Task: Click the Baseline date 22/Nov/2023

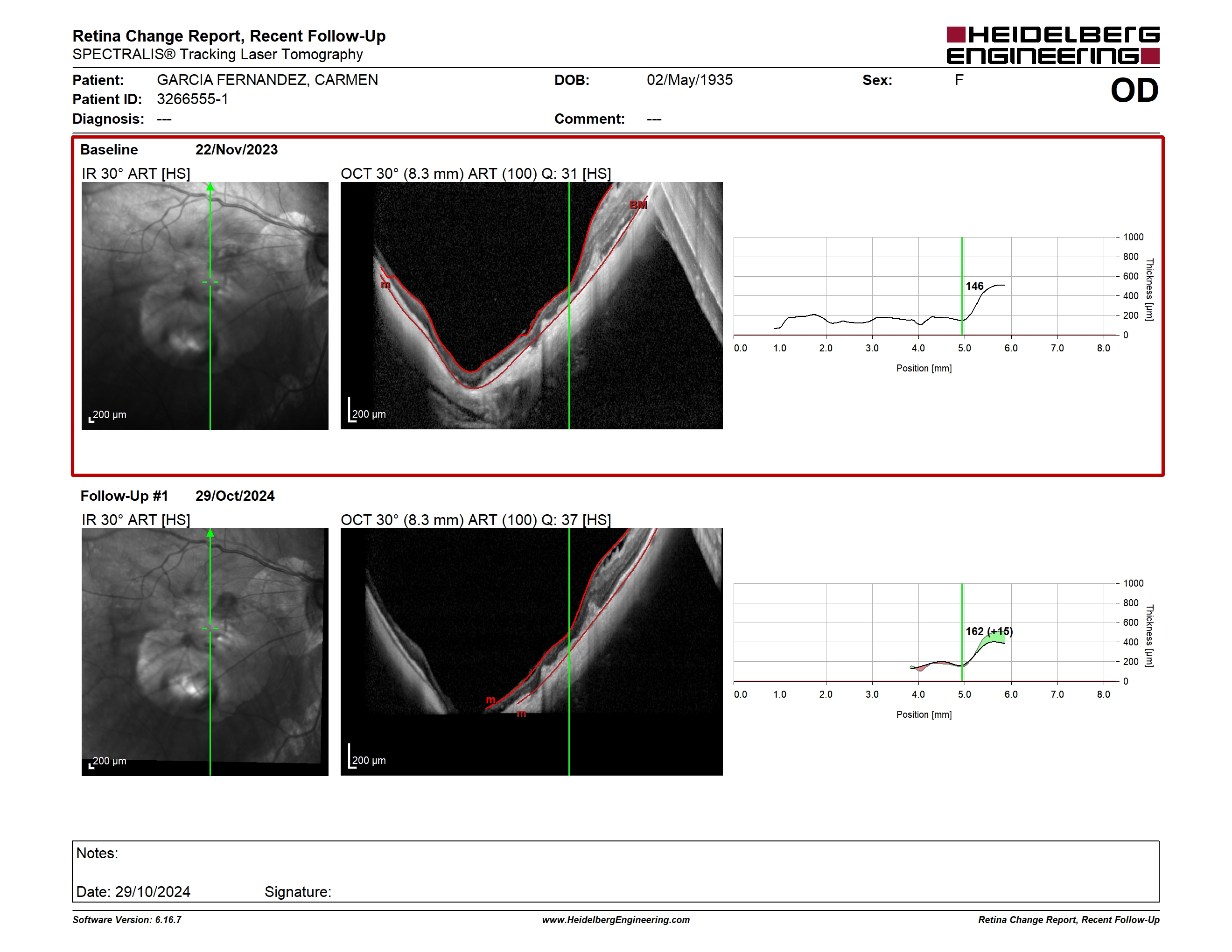Action: click(x=236, y=149)
